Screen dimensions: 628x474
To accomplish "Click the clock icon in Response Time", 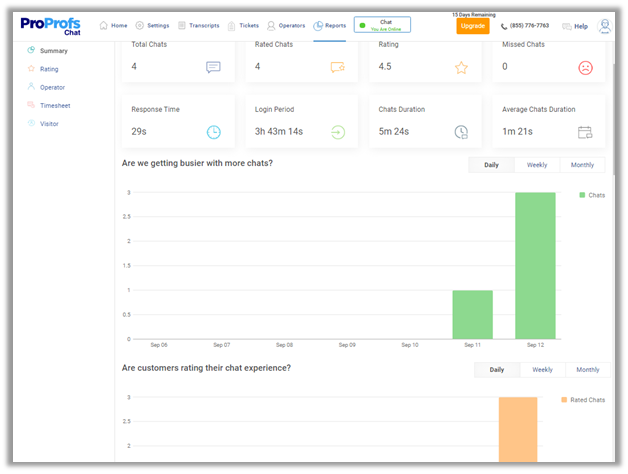I will coord(213,132).
